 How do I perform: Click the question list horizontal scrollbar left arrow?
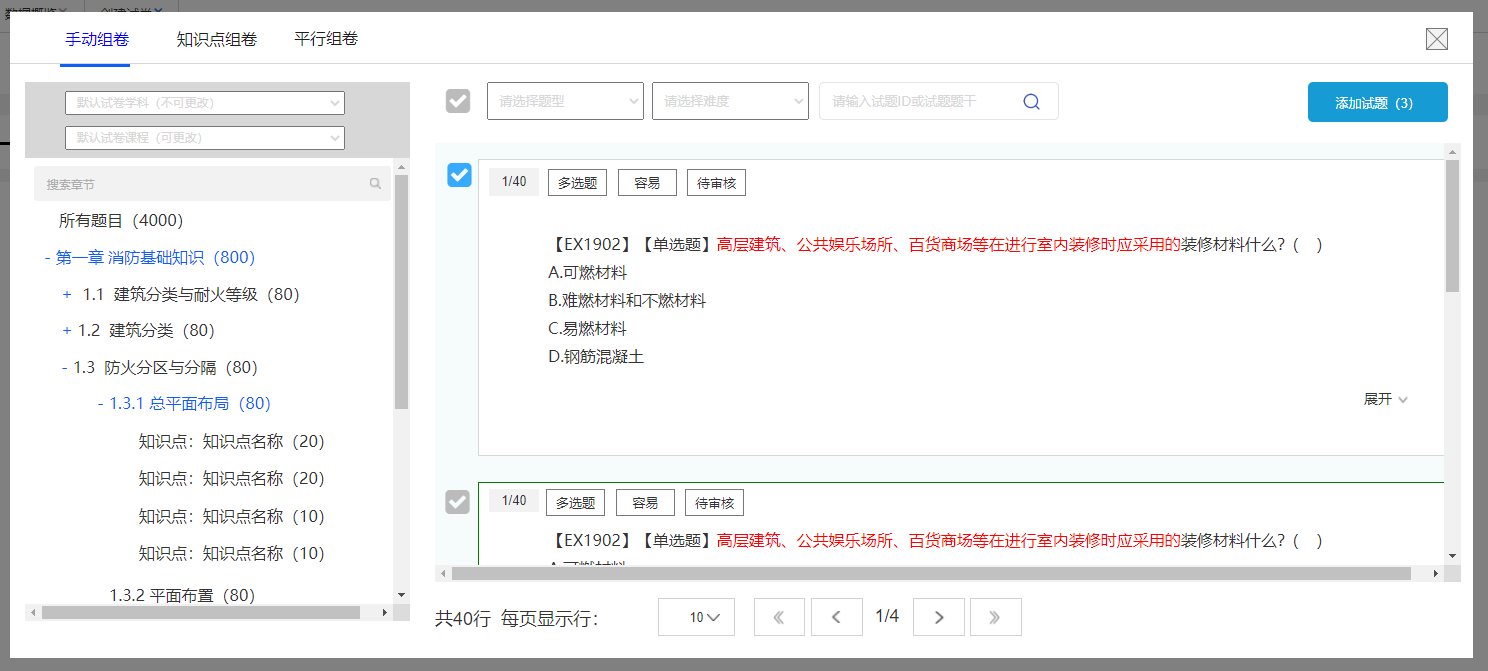(x=443, y=574)
